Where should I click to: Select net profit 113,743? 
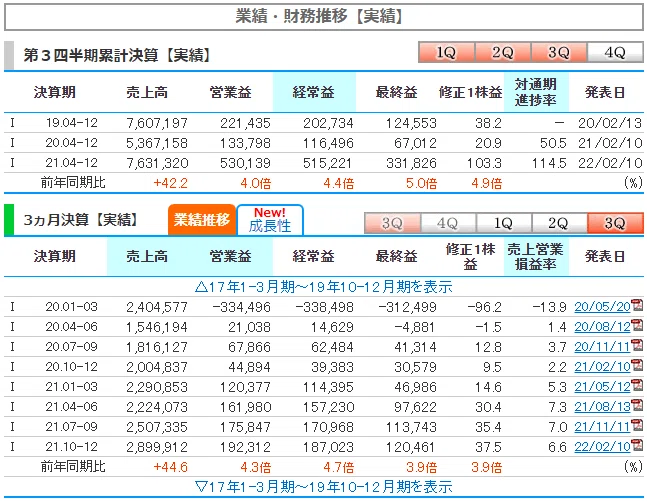[411, 427]
